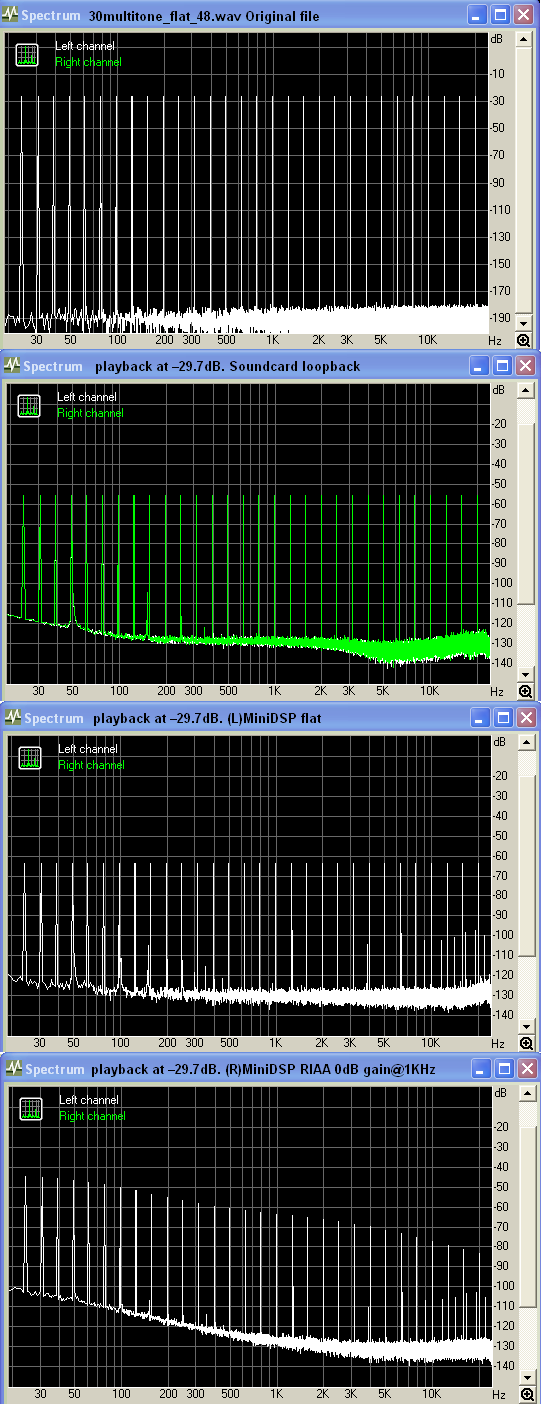Click 'Left channel' legend in MiniDSP RIAA window
Viewport: 541px width, 1407px height.
click(x=88, y=1099)
